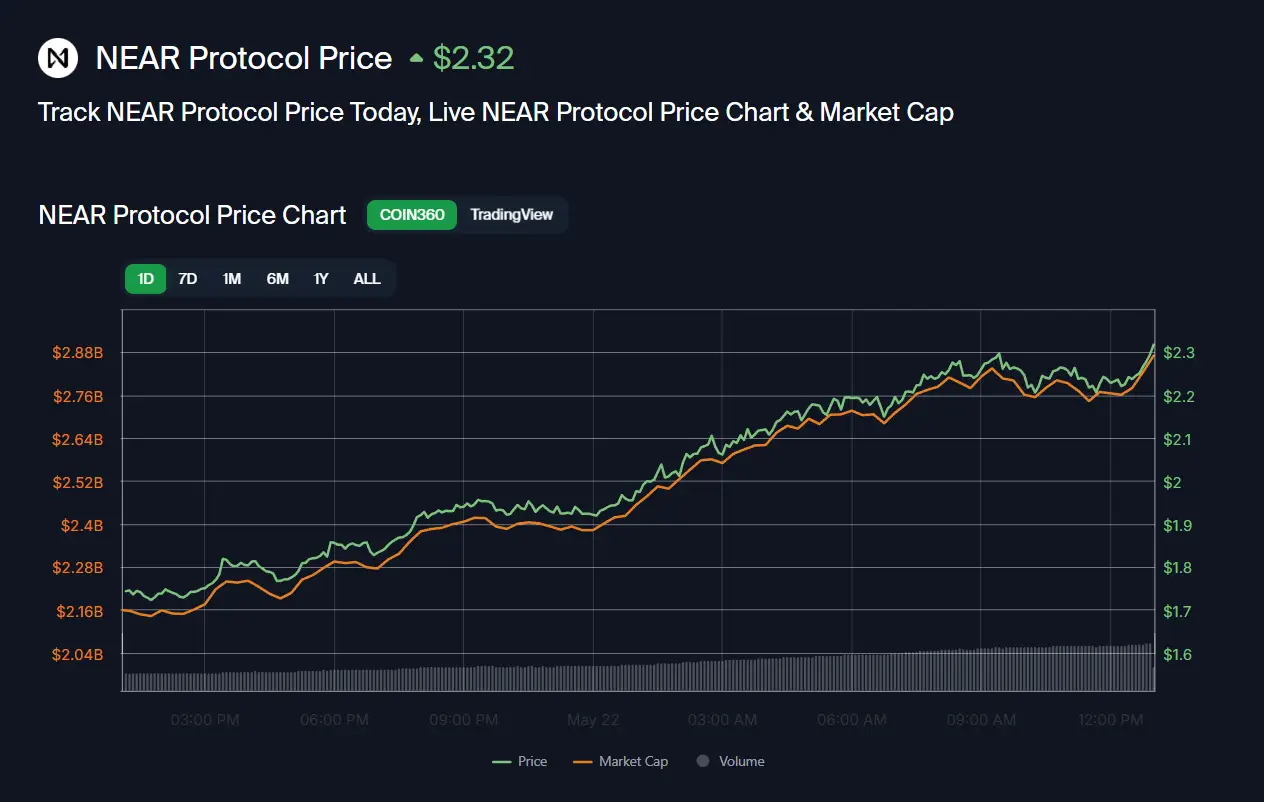Click the $2.2 price axis label
This screenshot has height=802, width=1264.
1179,396
